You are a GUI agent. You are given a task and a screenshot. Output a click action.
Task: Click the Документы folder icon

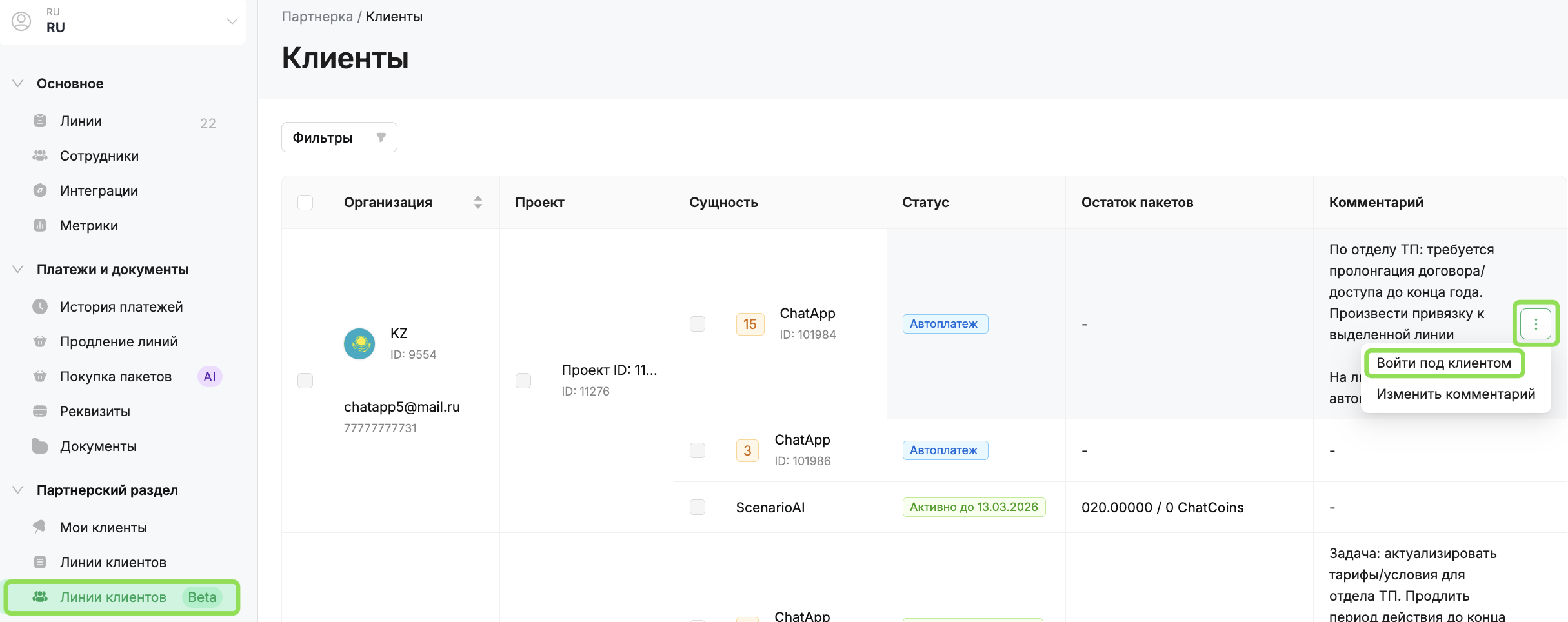[40, 446]
